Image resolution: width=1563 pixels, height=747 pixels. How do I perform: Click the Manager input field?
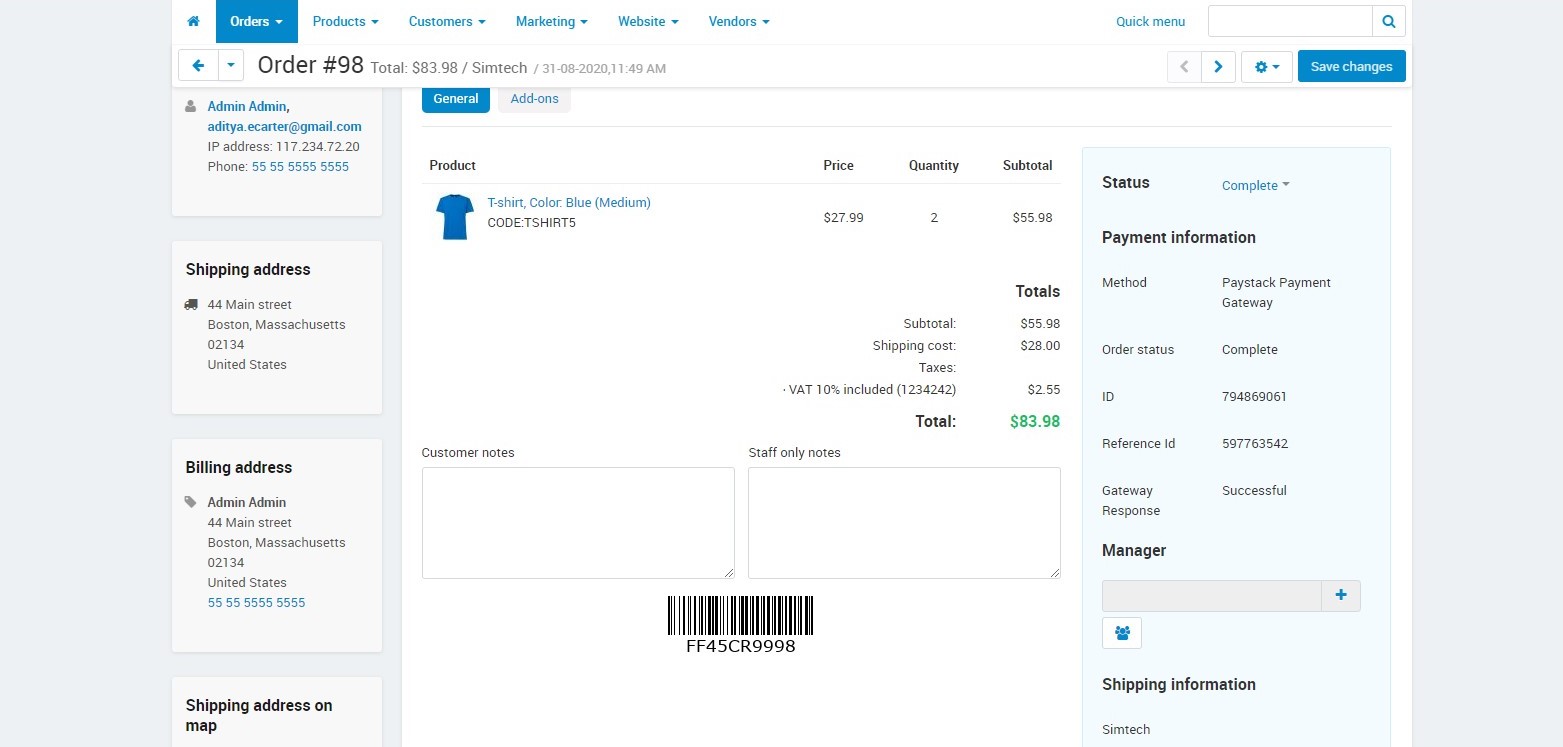(x=1212, y=596)
